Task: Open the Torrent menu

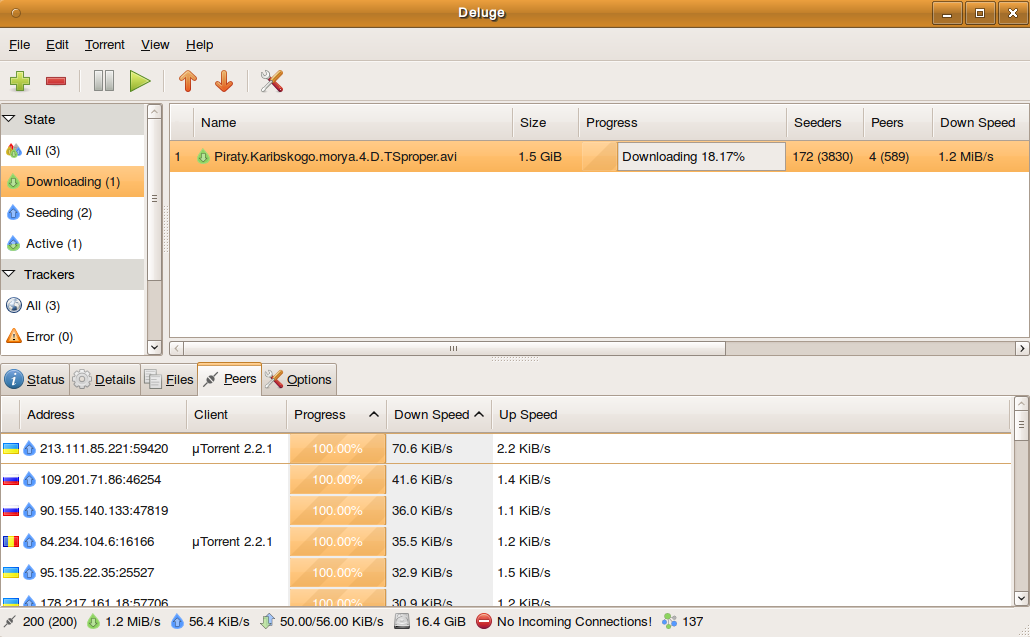Action: (x=104, y=45)
